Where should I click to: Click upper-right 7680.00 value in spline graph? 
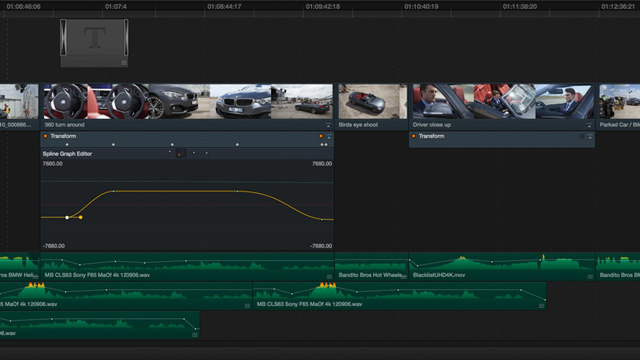[322, 164]
